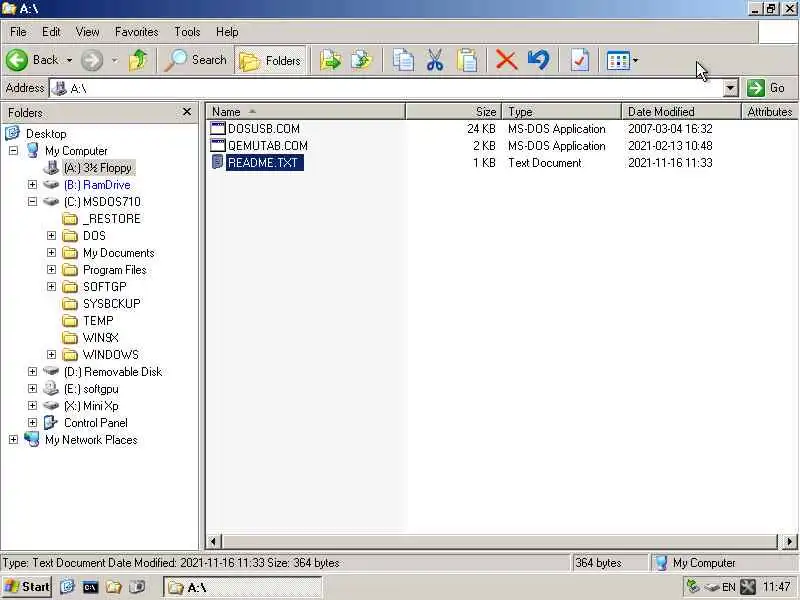The image size is (800, 600).
Task: Open the Views dropdown arrow
Action: (636, 61)
